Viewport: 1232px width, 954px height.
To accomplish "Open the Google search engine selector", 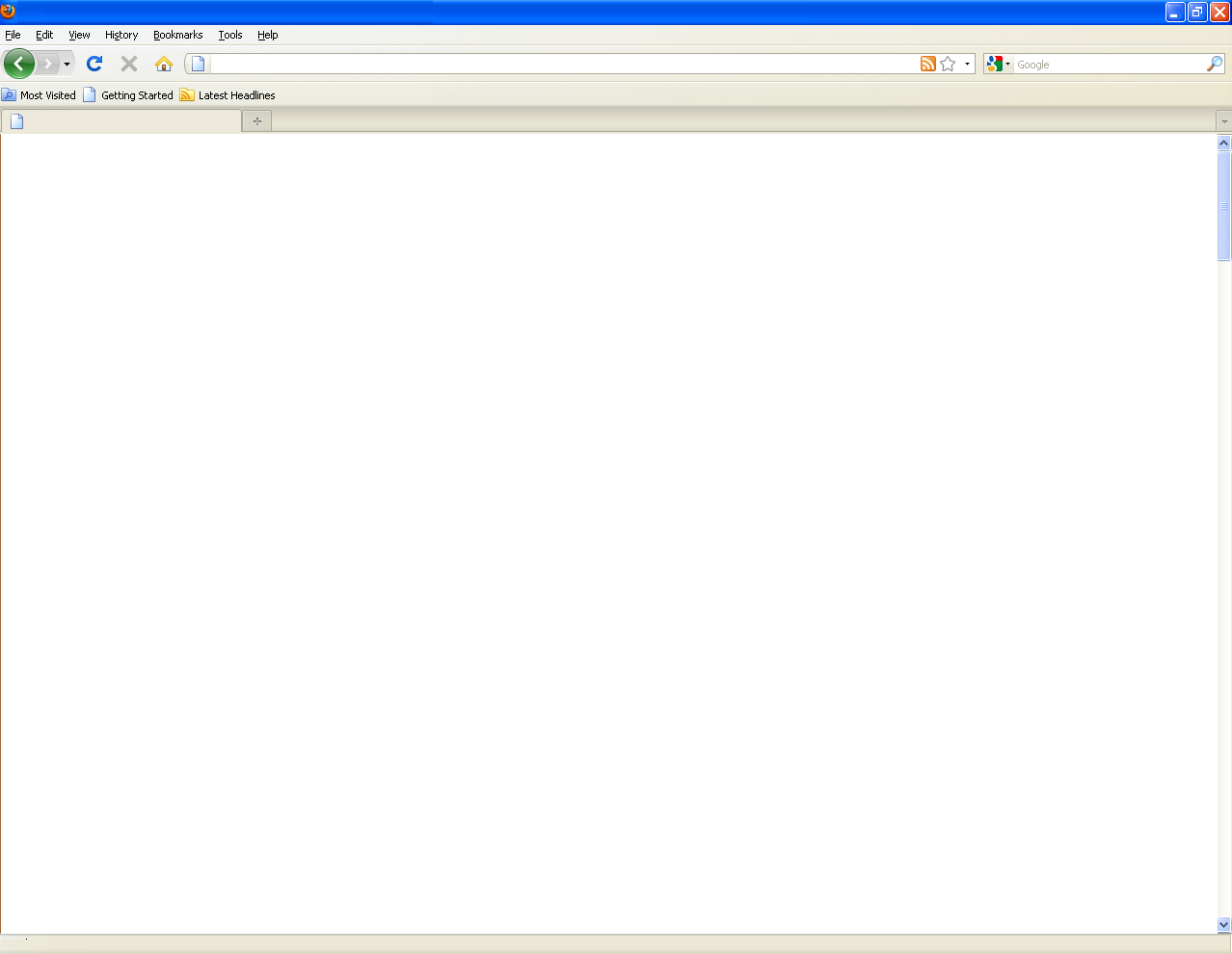I will point(998,64).
